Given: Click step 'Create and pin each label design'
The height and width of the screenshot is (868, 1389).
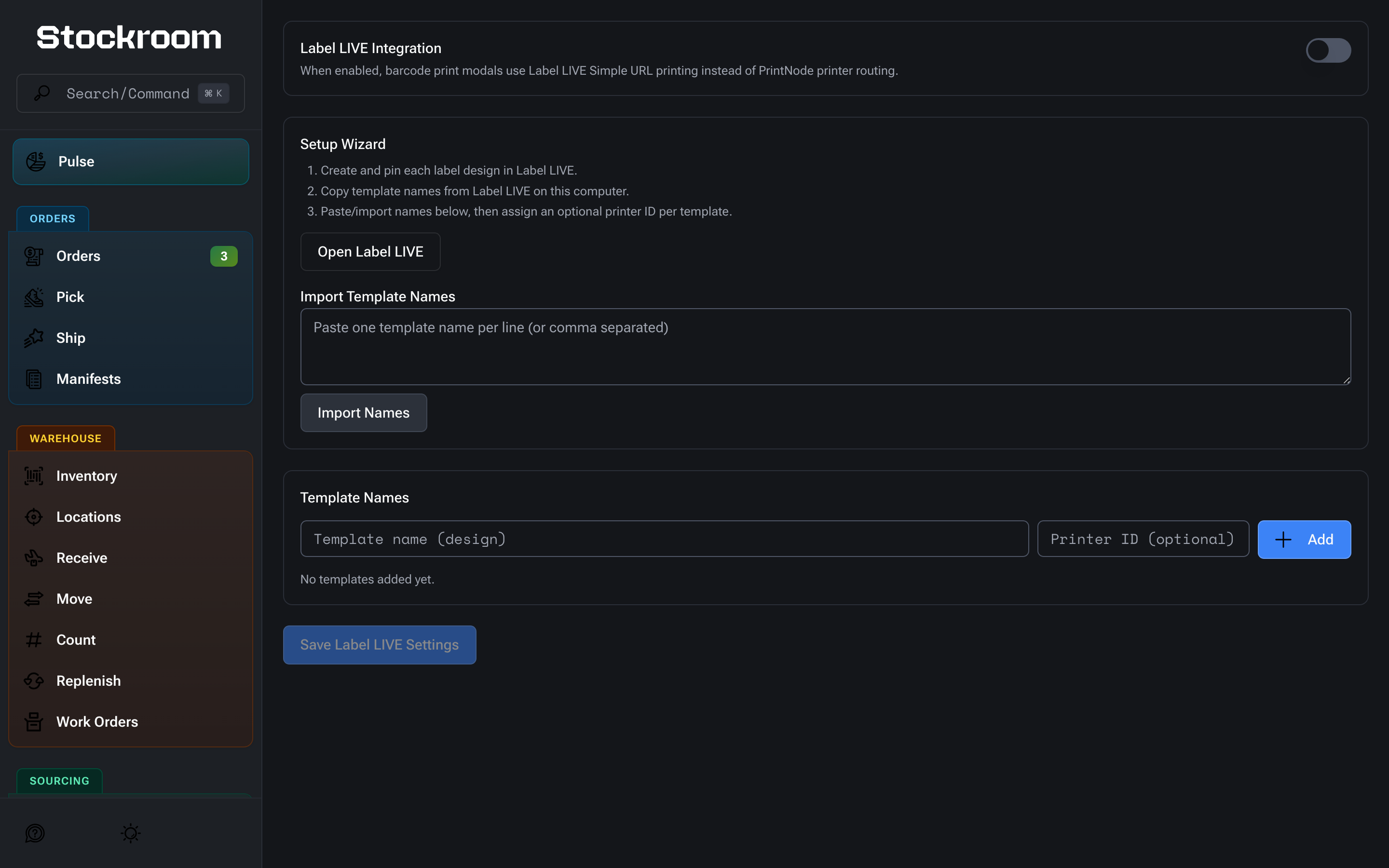Looking at the screenshot, I should [x=449, y=171].
